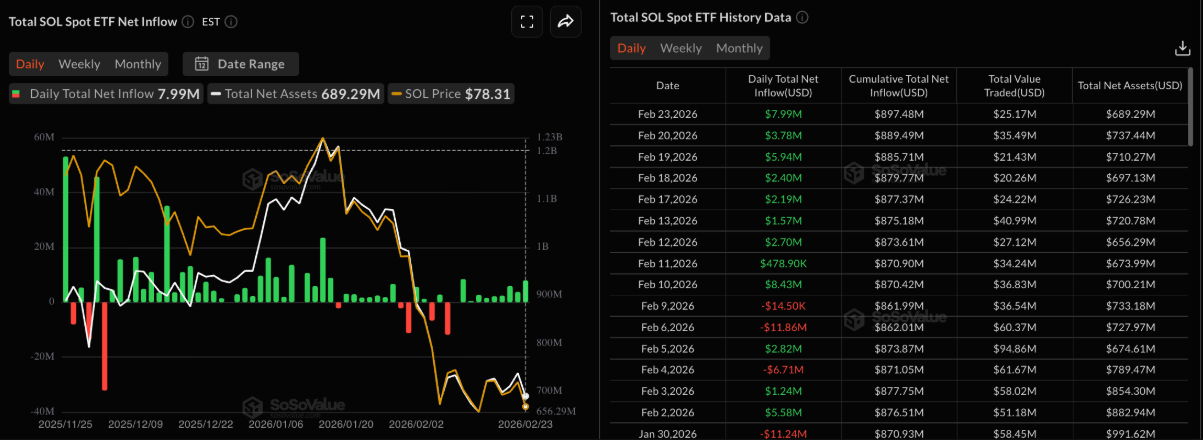Image resolution: width=1203 pixels, height=440 pixels.
Task: Click the Cumulative Total Net Inflow column header
Action: point(898,85)
